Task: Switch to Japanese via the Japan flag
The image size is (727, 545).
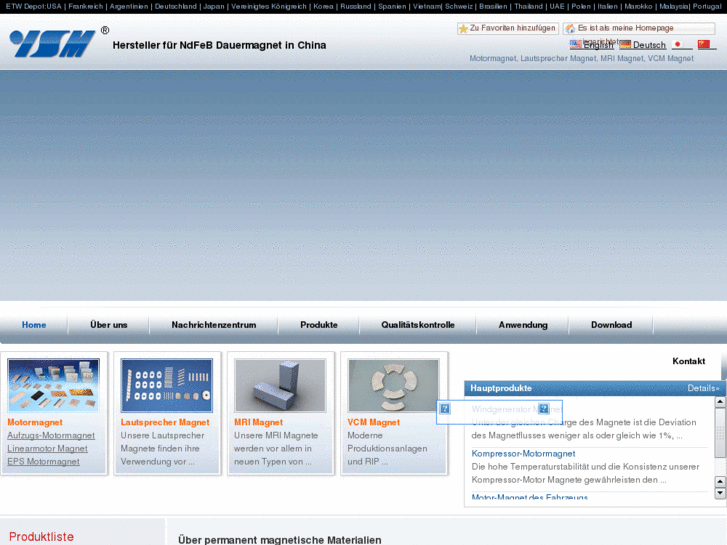Action: [678, 45]
